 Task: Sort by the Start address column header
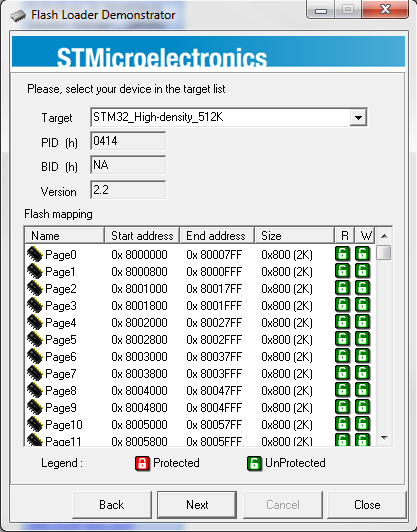(142, 235)
